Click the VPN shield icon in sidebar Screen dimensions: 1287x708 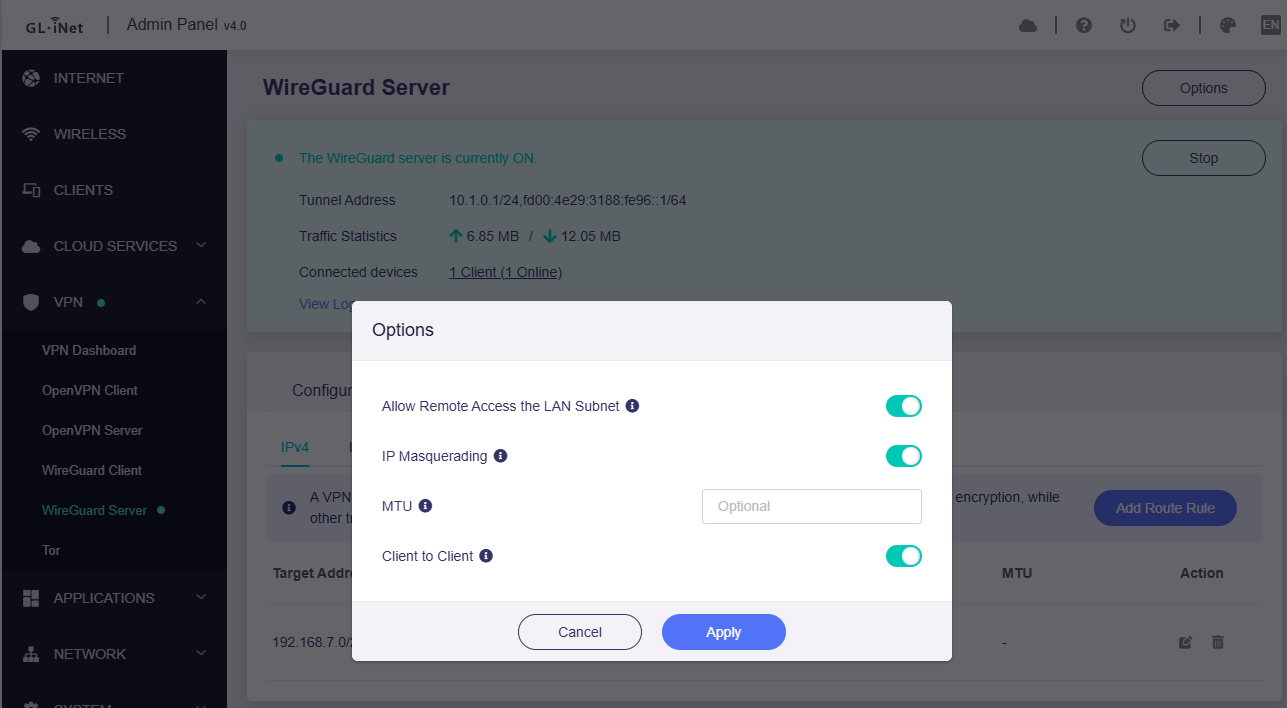tap(31, 302)
